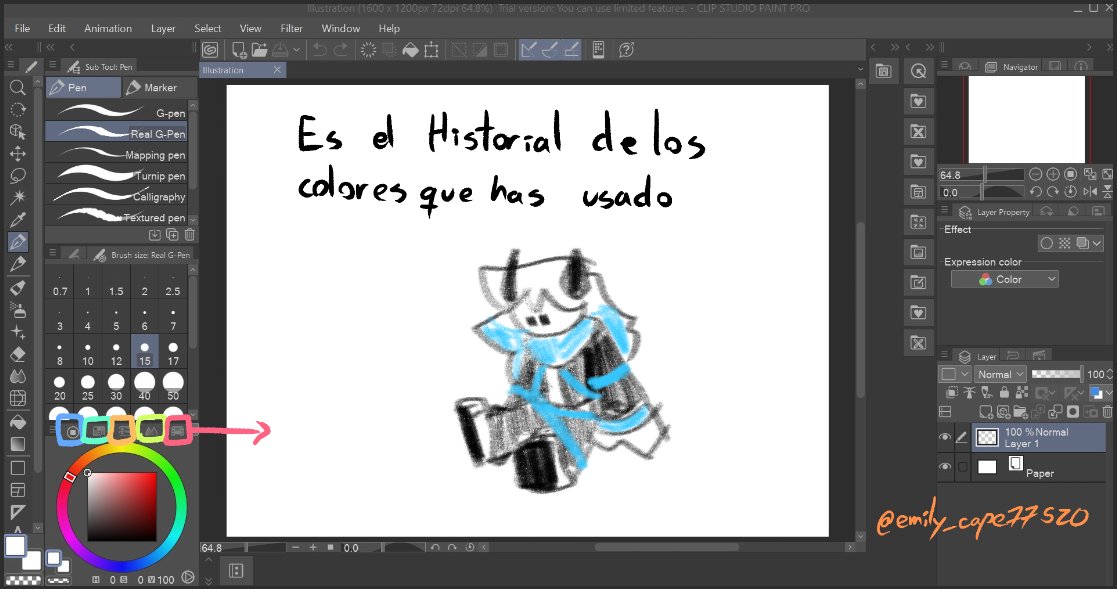Select the Pencil tool below the Pen tool
This screenshot has height=589, width=1117.
[18, 264]
